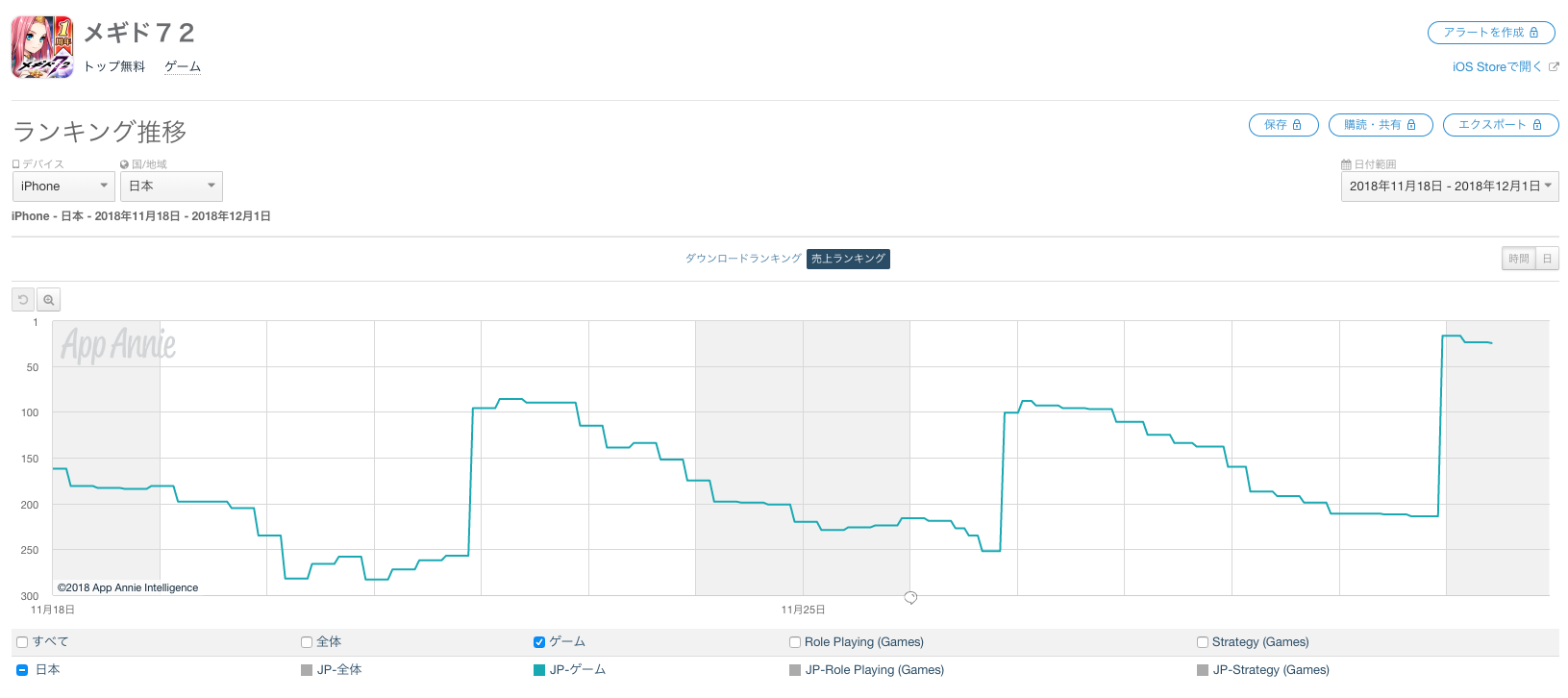Viewport: 1568px width, 698px height.
Task: Open iOS Storeで開く link
Action: click(1497, 67)
